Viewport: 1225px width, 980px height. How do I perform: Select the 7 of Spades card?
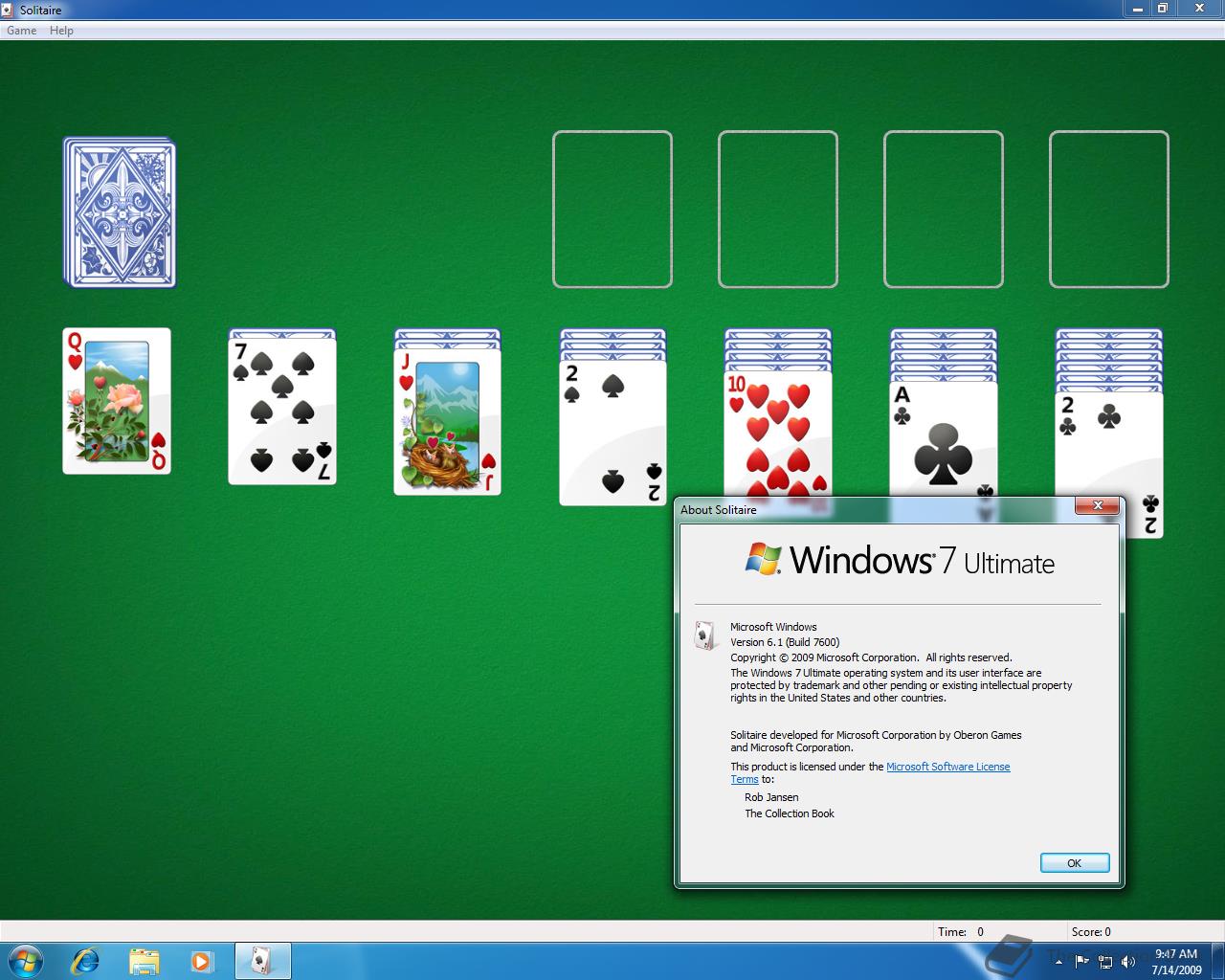pos(282,412)
